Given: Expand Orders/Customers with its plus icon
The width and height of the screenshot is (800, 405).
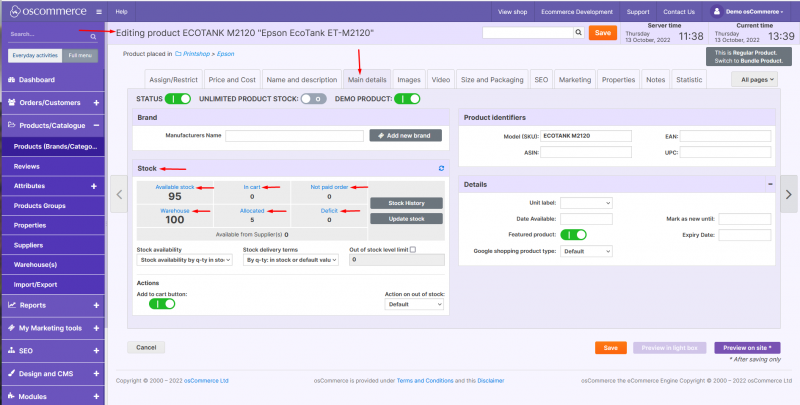Looking at the screenshot, I should [x=96, y=102].
